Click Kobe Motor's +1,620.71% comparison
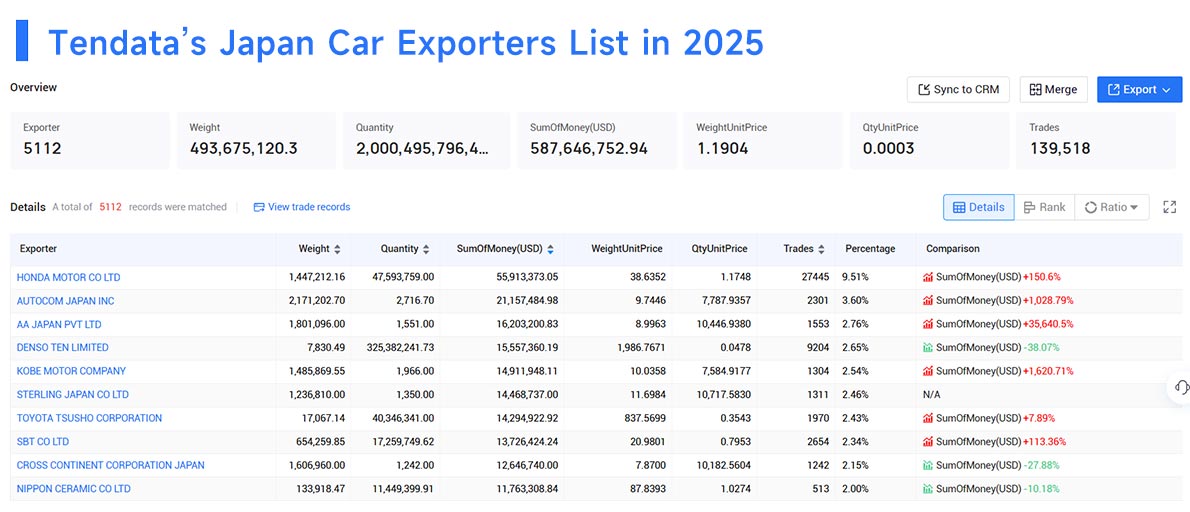This screenshot has height=512, width=1190. [1050, 371]
